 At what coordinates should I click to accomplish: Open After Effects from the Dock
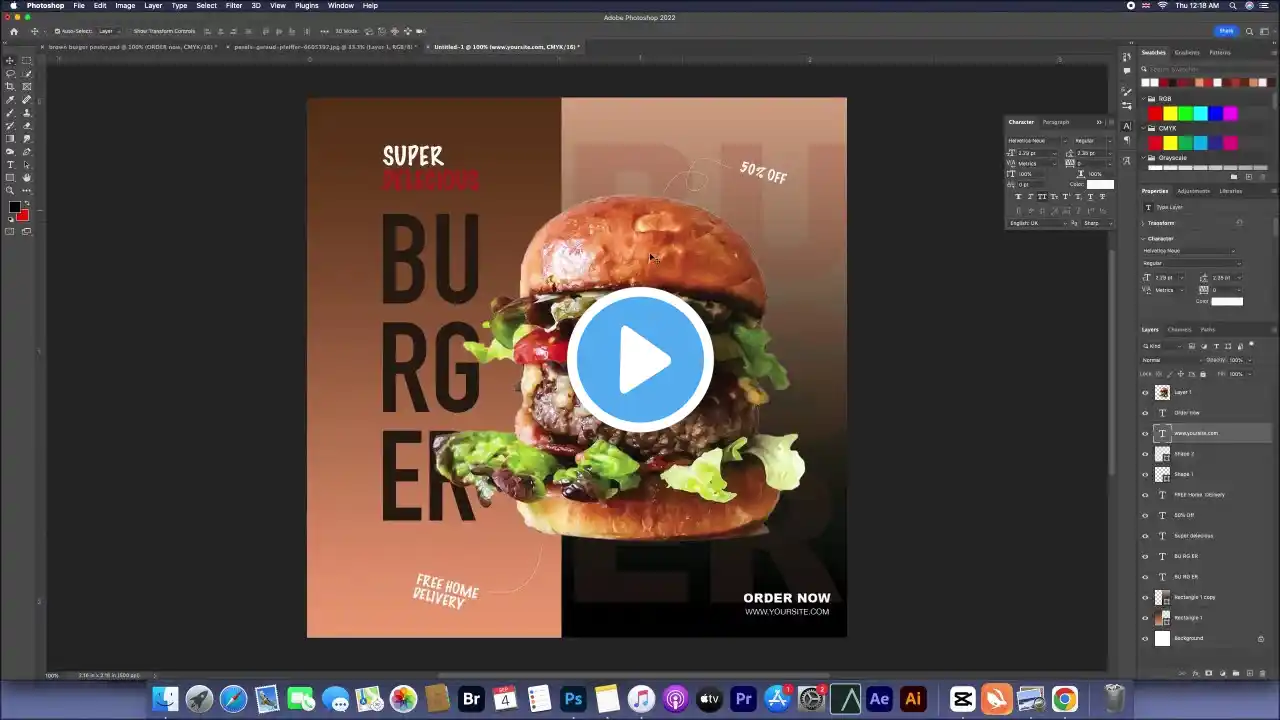[x=879, y=699]
